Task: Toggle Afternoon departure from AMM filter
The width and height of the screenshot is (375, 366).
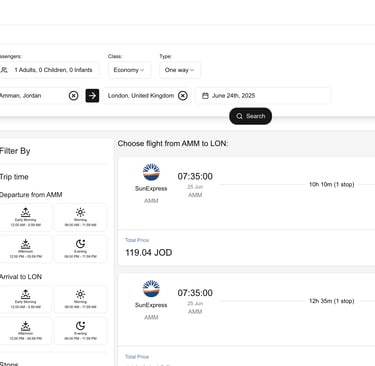Action: pyautogui.click(x=26, y=249)
